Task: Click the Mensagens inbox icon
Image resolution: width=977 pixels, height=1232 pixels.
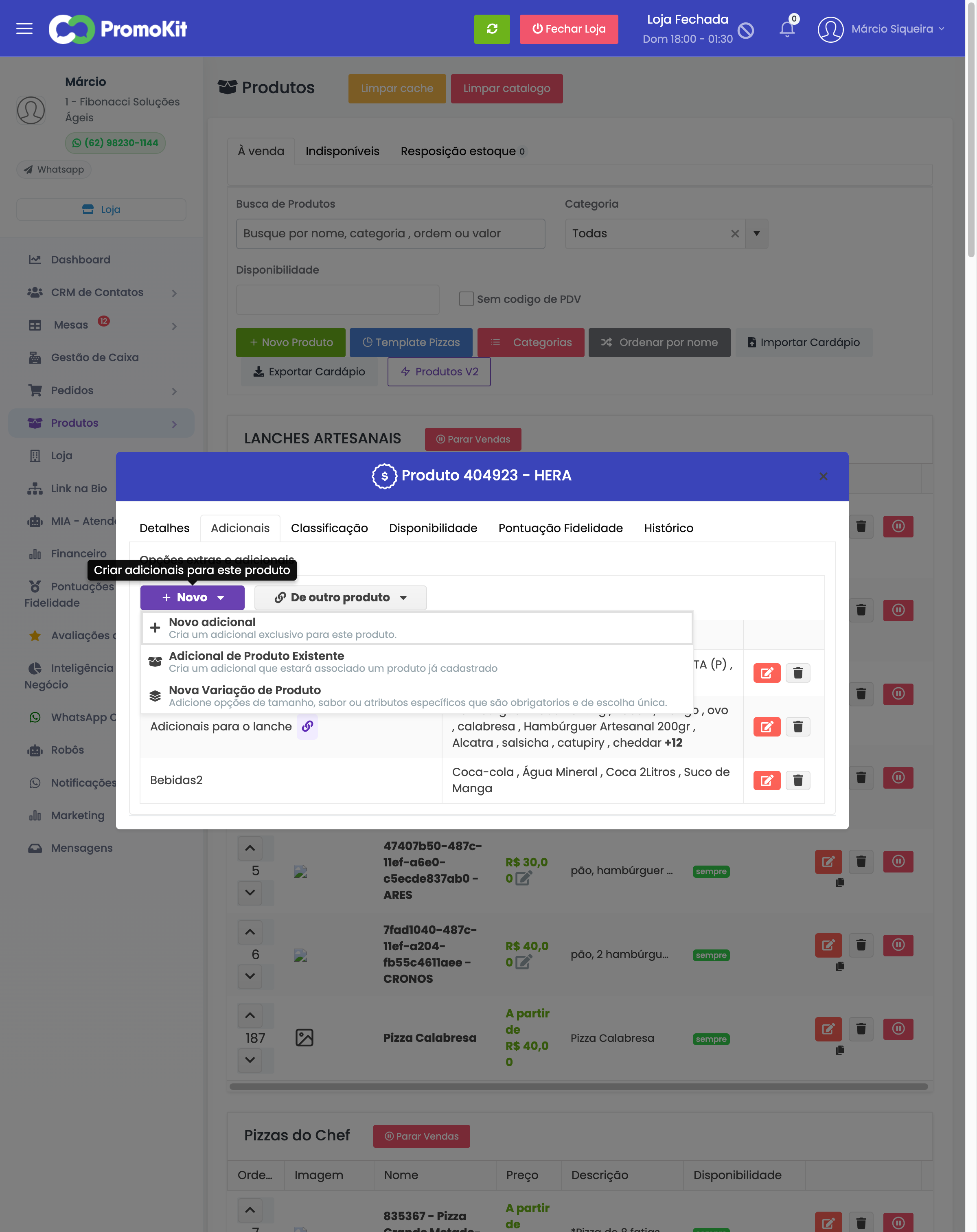Action: coord(35,848)
